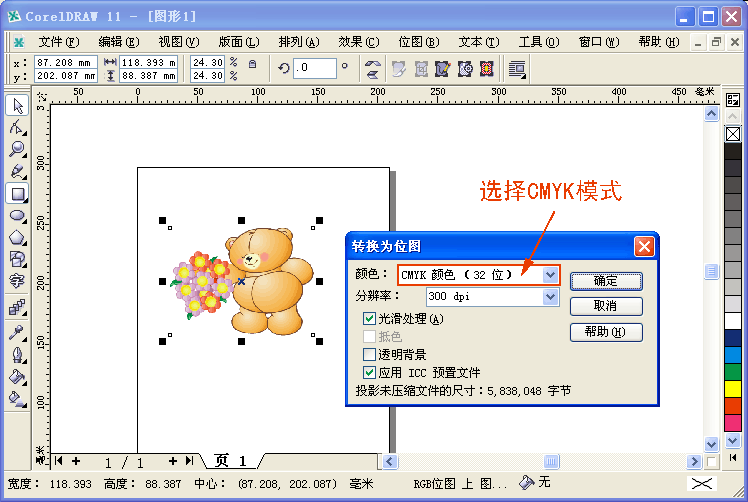The width and height of the screenshot is (748, 502).
Task: Open the 编辑 menu
Action: (119, 42)
